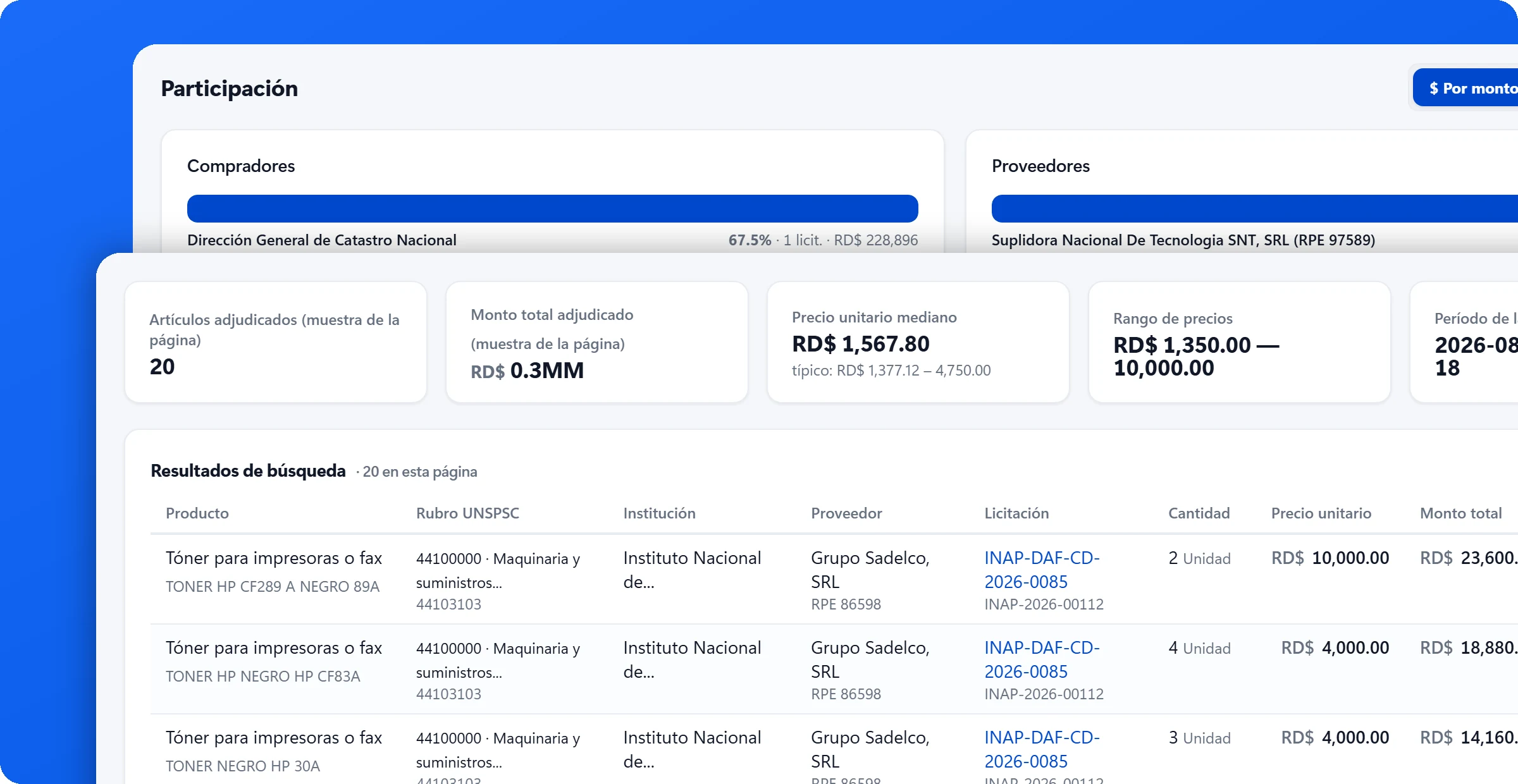1518x784 pixels.
Task: Click the Proveedores card heading
Action: pyautogui.click(x=1040, y=166)
